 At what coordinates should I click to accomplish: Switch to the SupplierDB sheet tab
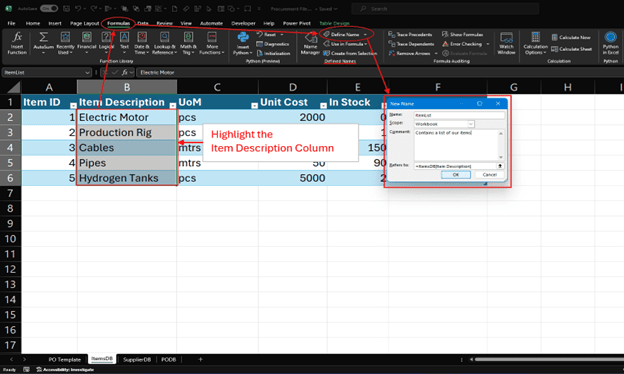click(137, 359)
